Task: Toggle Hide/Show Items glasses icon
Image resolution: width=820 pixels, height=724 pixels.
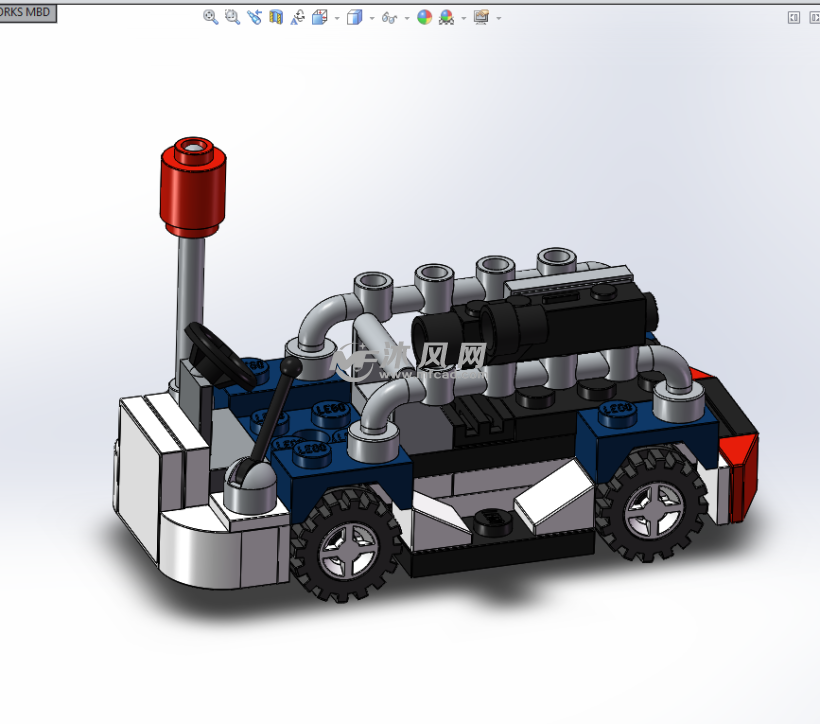Action: 390,17
